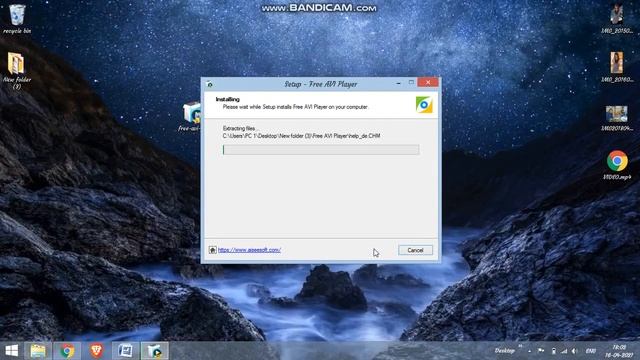Open Google Chrome from the taskbar
Image resolution: width=640 pixels, height=360 pixels.
(x=67, y=351)
